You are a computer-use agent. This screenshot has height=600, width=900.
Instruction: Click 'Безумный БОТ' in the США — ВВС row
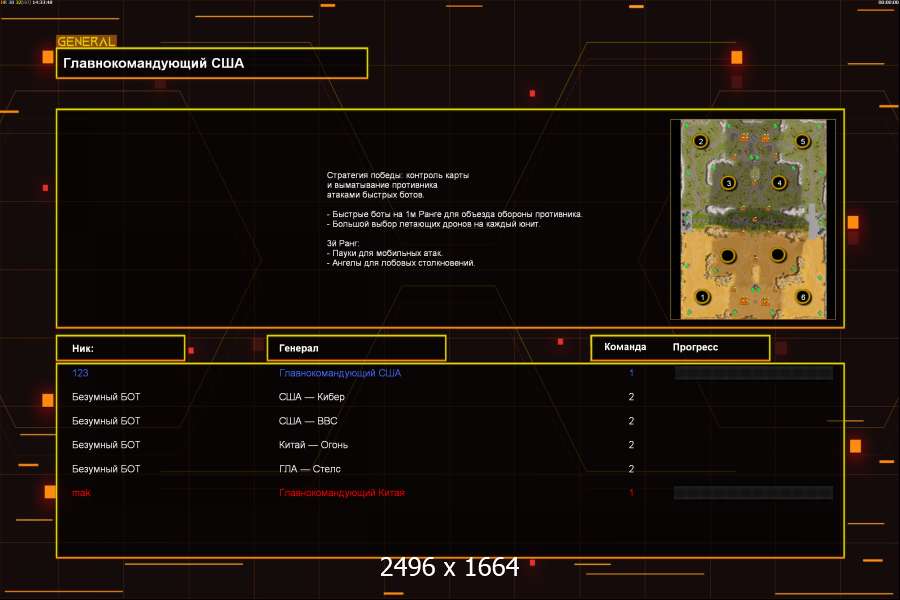[x=106, y=421]
